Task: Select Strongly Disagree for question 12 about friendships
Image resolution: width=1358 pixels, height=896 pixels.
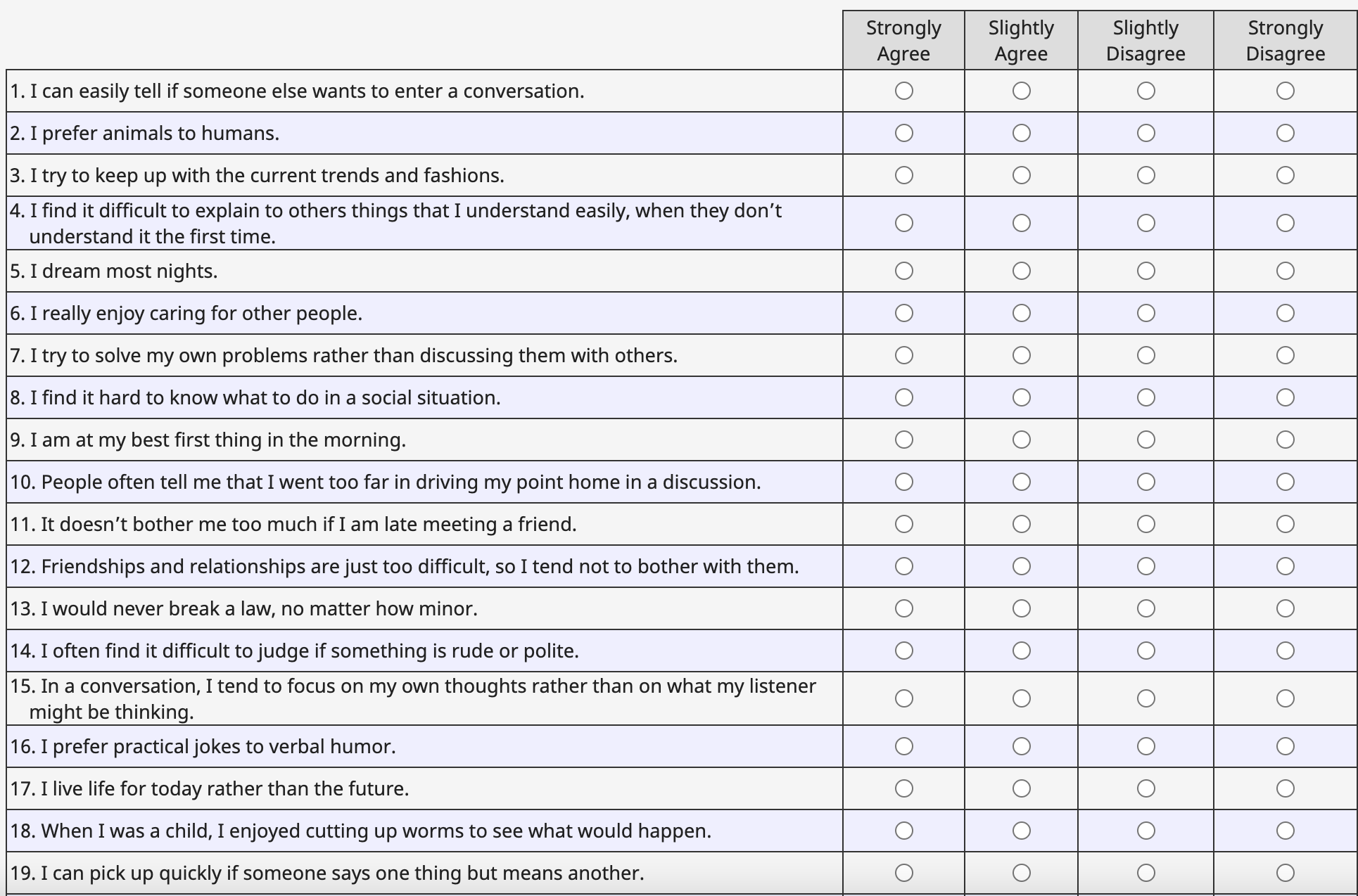Action: pos(1286,566)
